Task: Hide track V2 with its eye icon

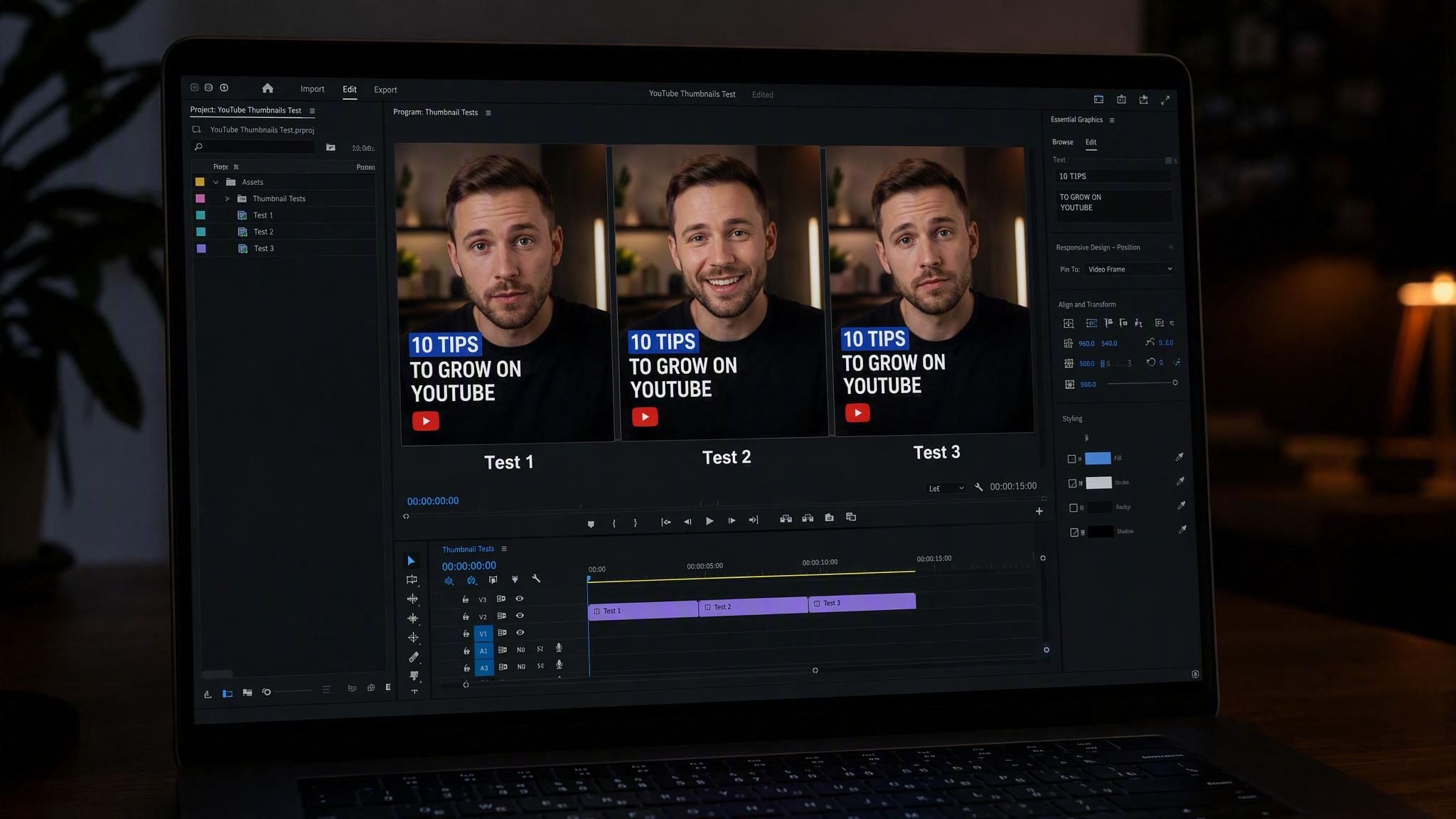Action: [x=520, y=616]
